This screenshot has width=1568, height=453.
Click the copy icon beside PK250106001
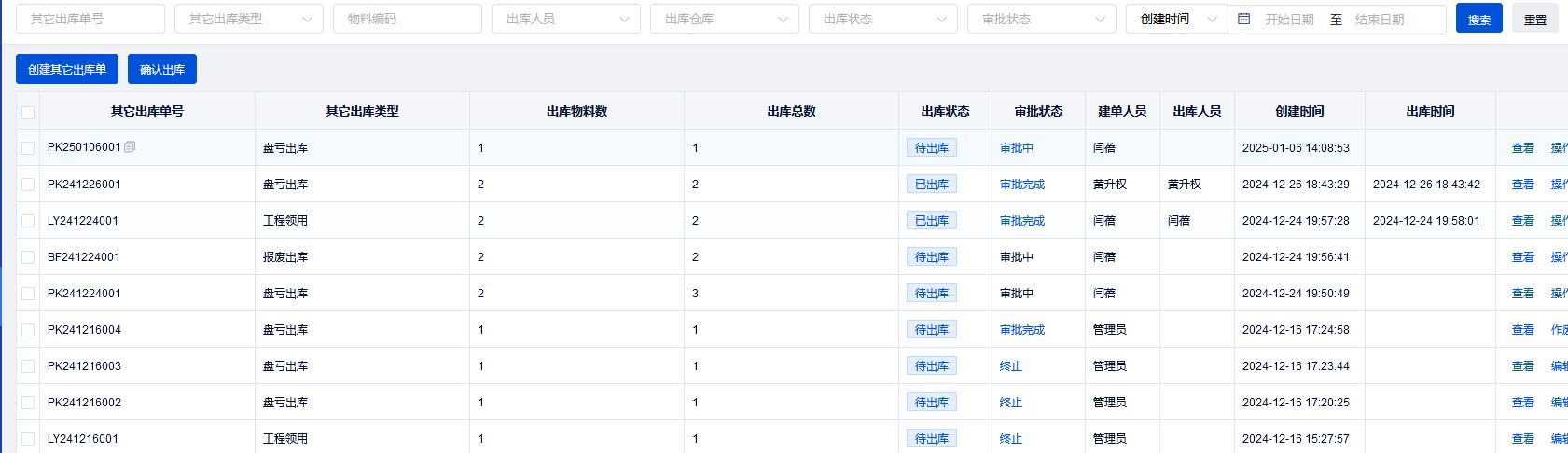pos(130,147)
